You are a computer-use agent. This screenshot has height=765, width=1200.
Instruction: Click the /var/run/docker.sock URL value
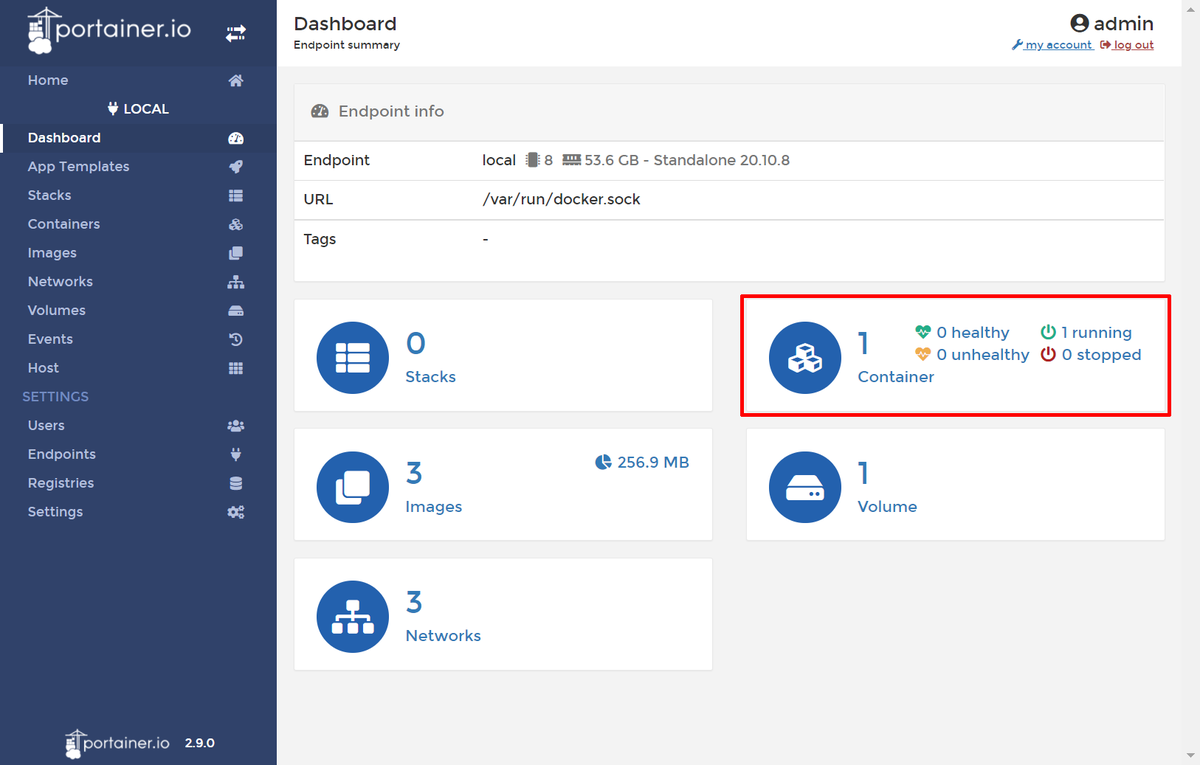click(x=561, y=199)
